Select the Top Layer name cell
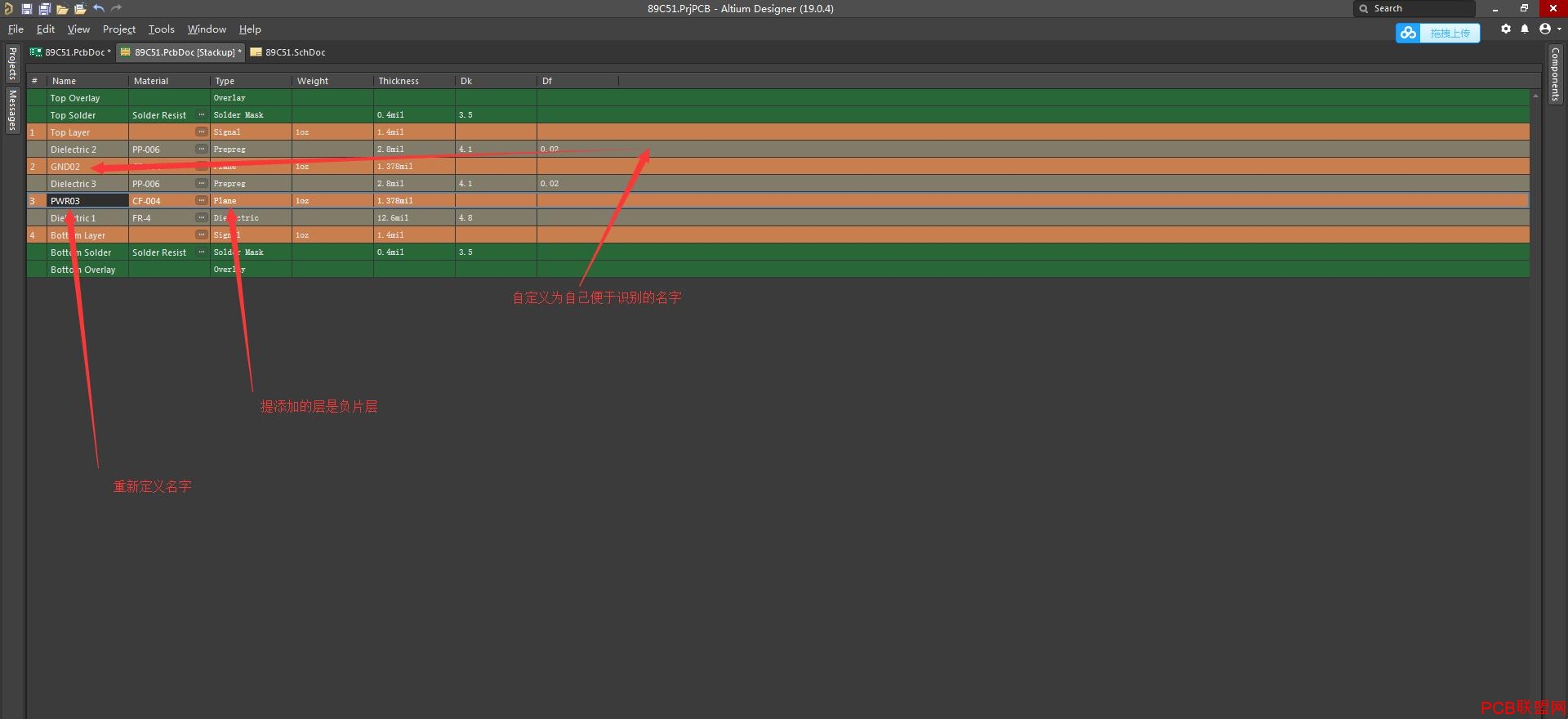1568x719 pixels. (x=87, y=132)
